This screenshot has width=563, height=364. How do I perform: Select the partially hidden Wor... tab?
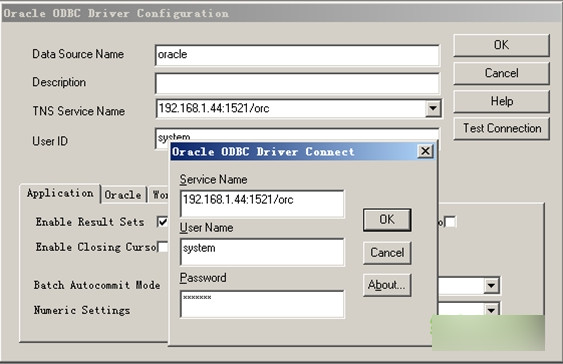159,195
